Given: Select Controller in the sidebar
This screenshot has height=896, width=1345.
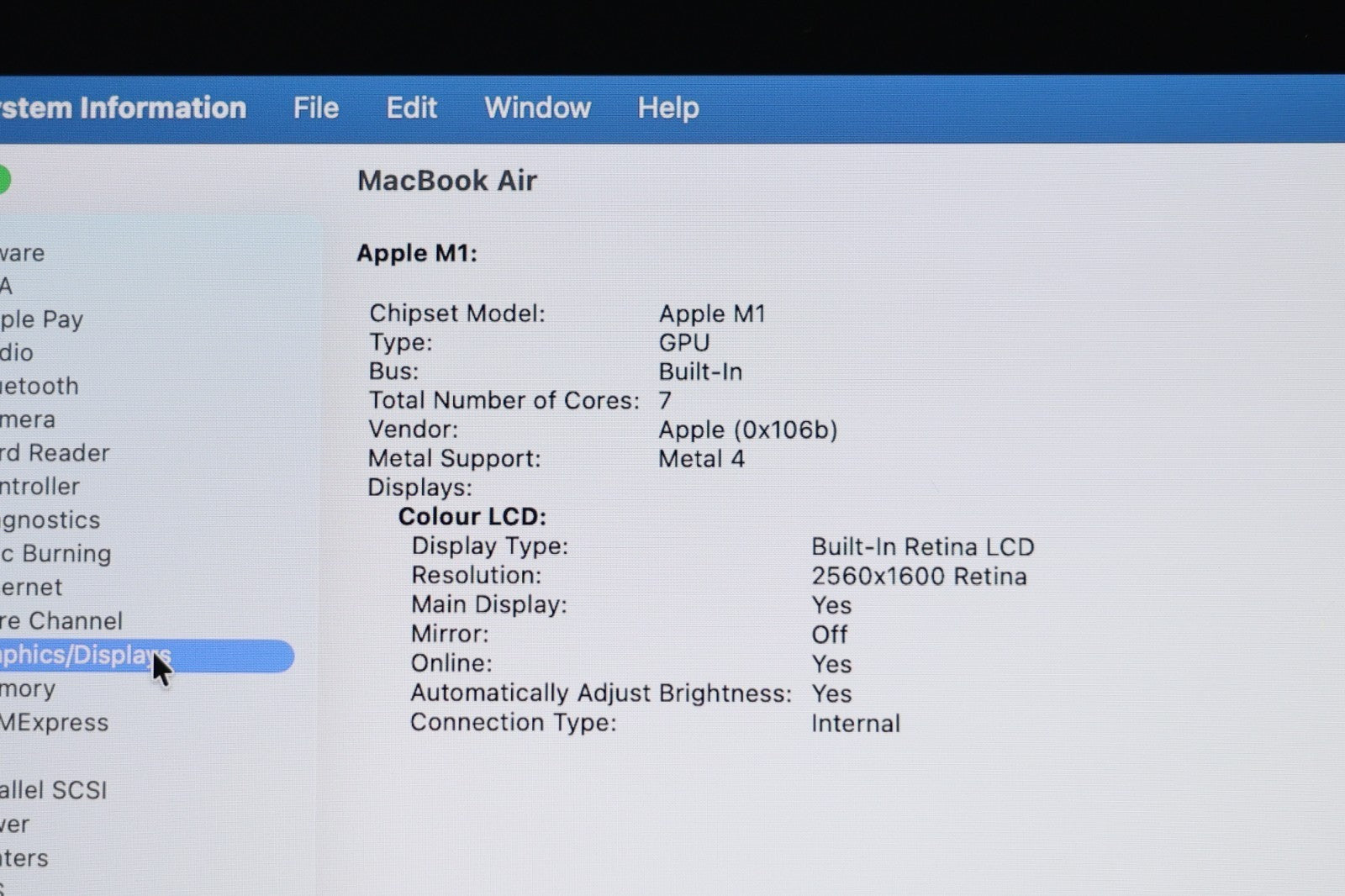Looking at the screenshot, I should (40, 487).
